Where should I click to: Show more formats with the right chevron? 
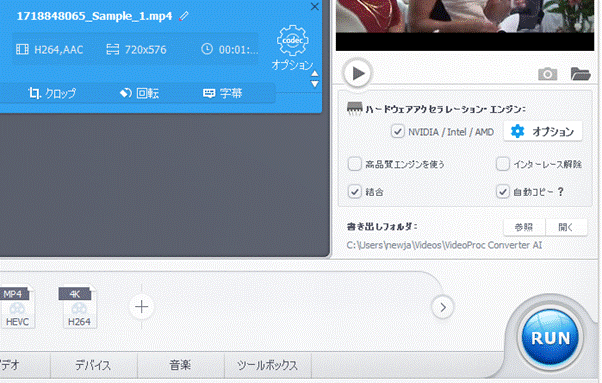pyautogui.click(x=443, y=307)
